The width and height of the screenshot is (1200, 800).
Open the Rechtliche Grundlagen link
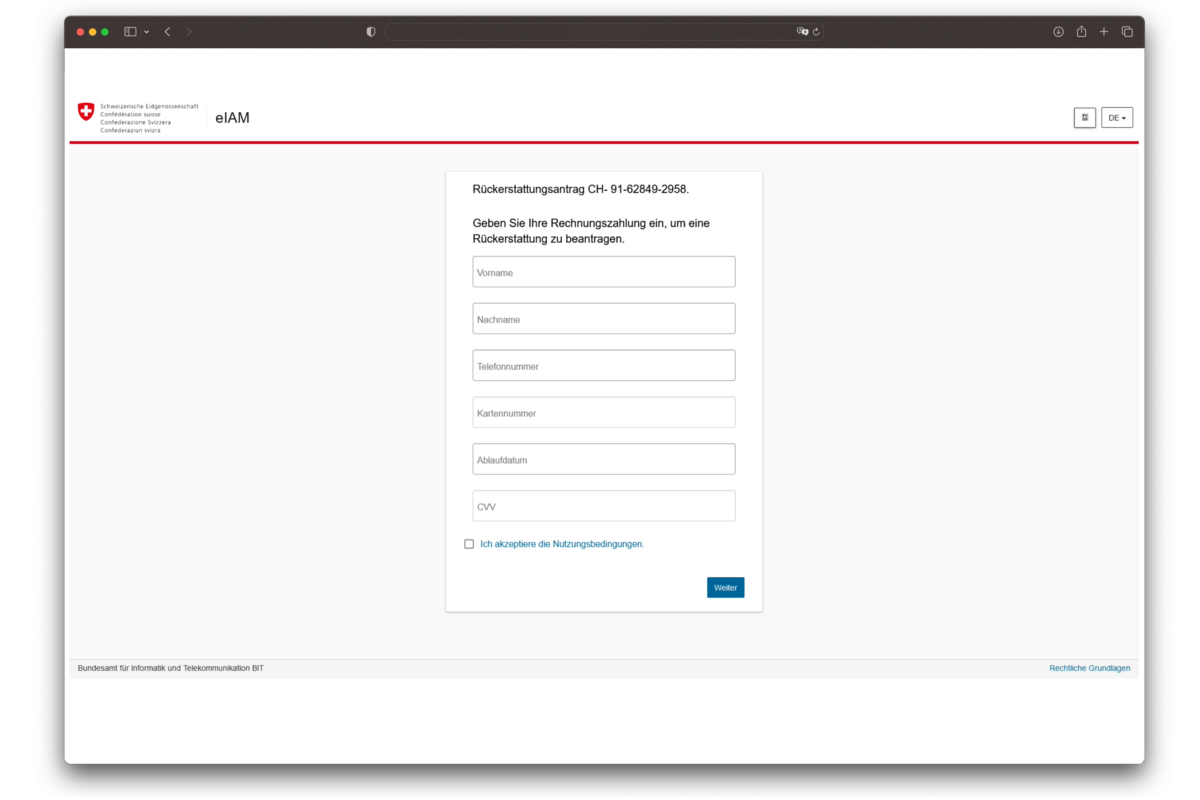point(1089,667)
